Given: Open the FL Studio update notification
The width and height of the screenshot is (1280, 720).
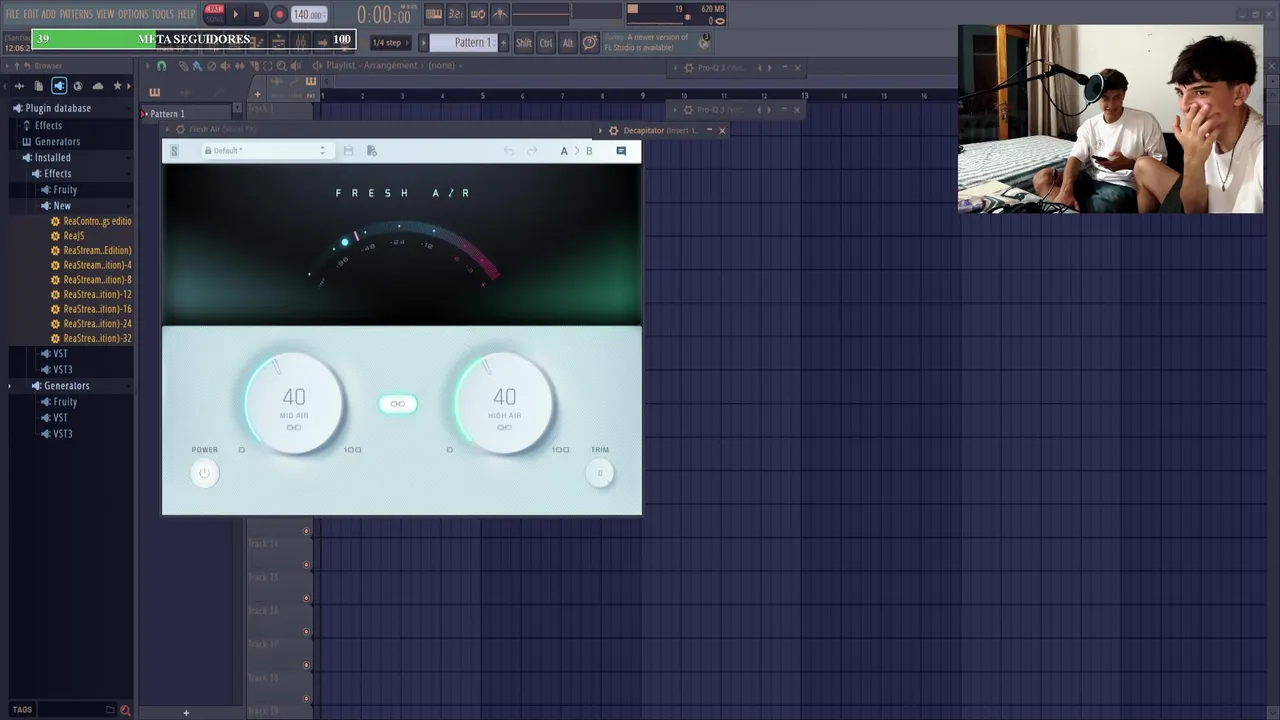Looking at the screenshot, I should [658, 42].
